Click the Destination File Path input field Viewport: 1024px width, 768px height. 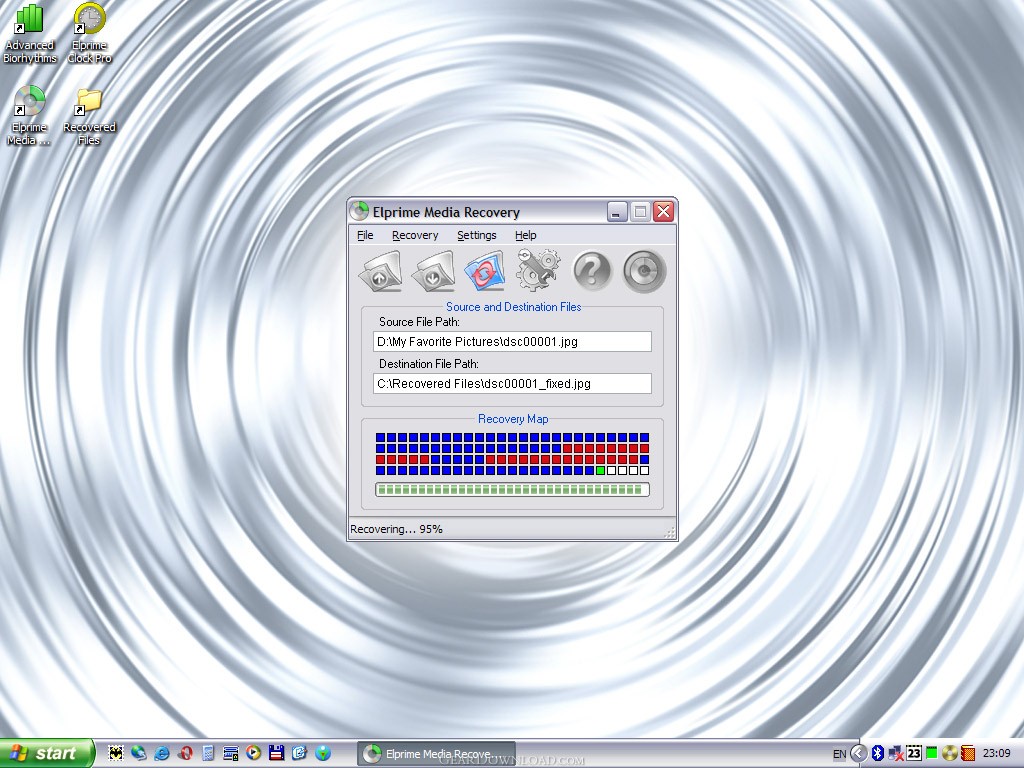click(512, 383)
